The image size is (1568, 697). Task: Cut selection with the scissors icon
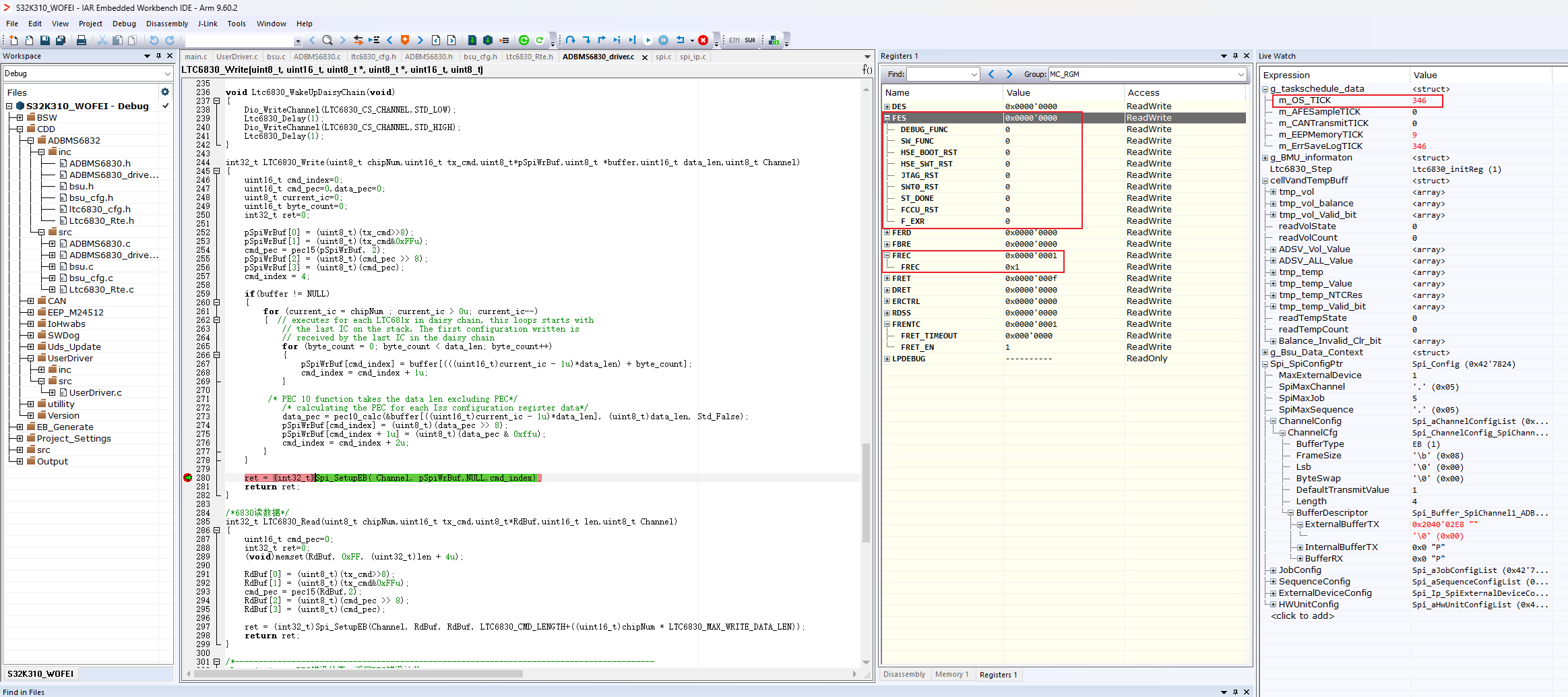[103, 40]
